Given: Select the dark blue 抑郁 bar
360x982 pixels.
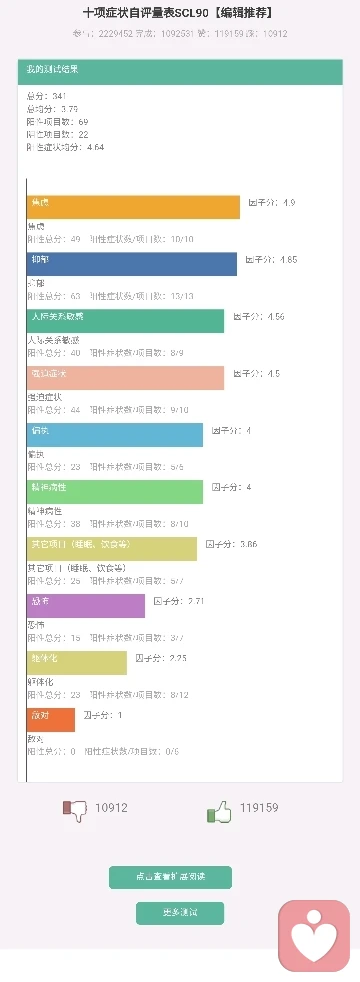Looking at the screenshot, I should pos(132,264).
